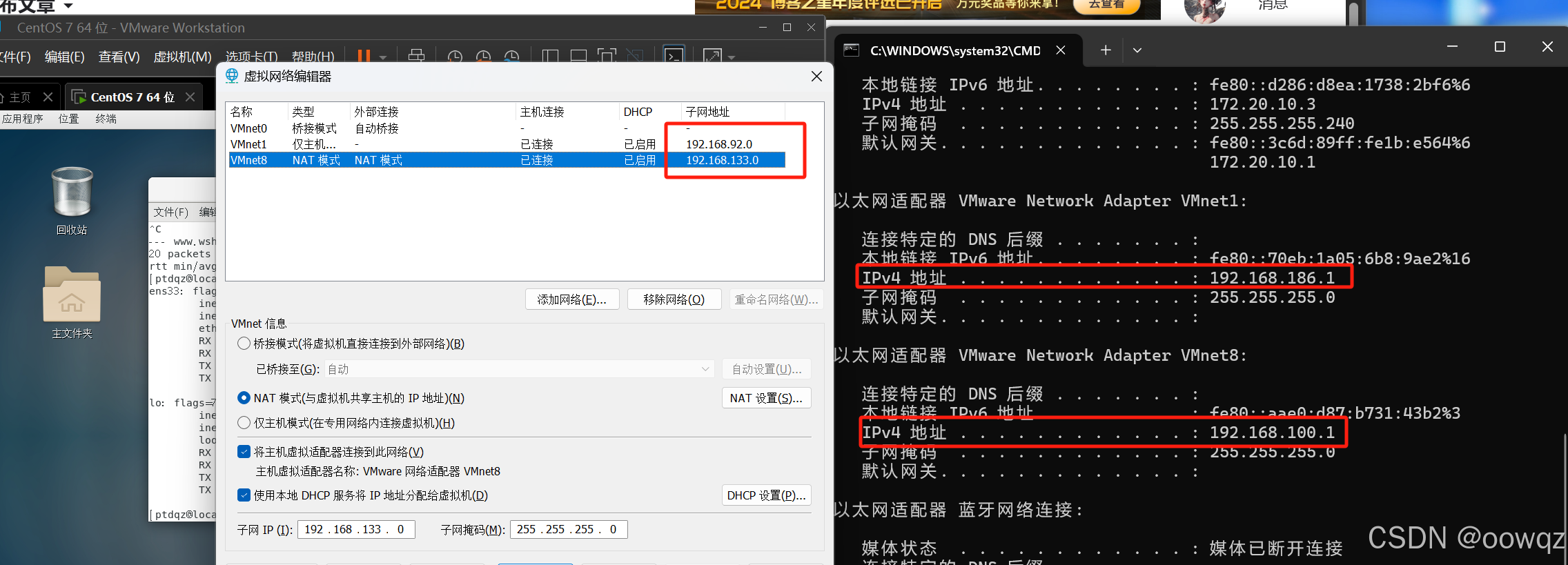Open the power options arrow next to pause
Screen dimensions: 1568x565
[383, 57]
